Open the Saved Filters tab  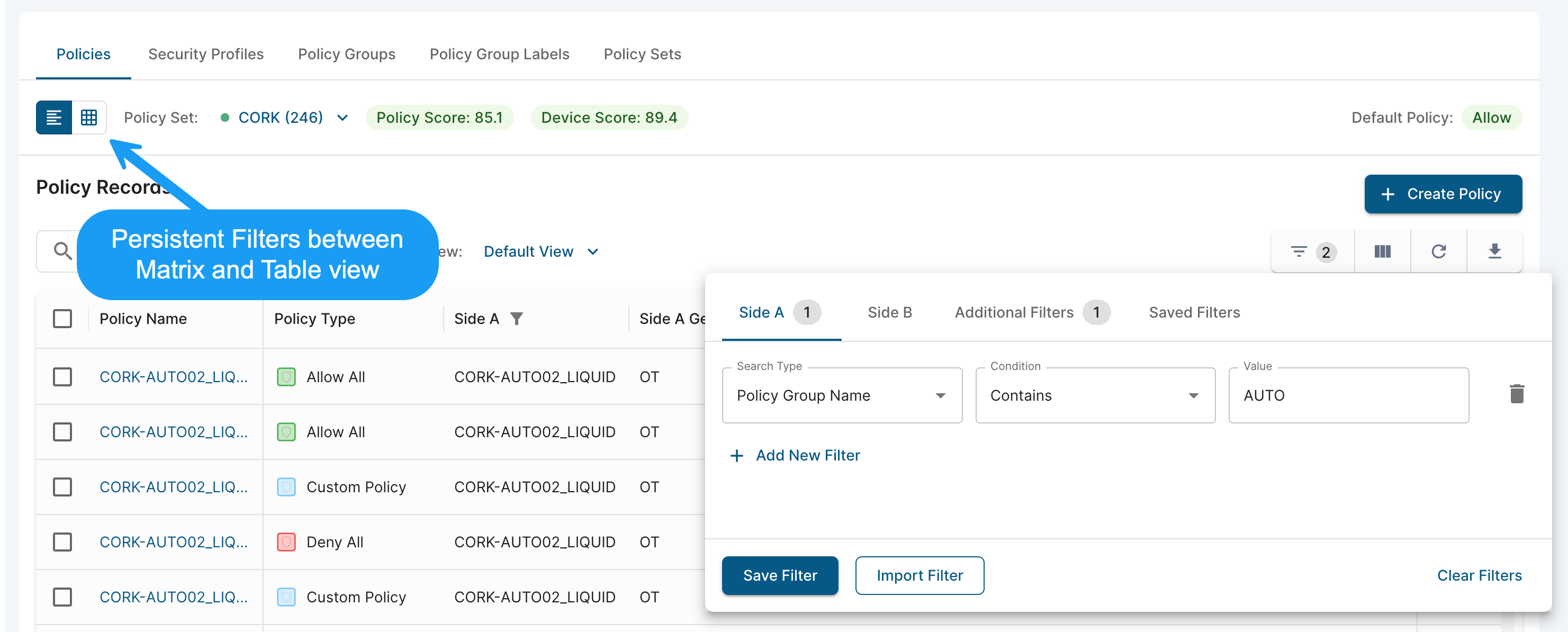1194,312
